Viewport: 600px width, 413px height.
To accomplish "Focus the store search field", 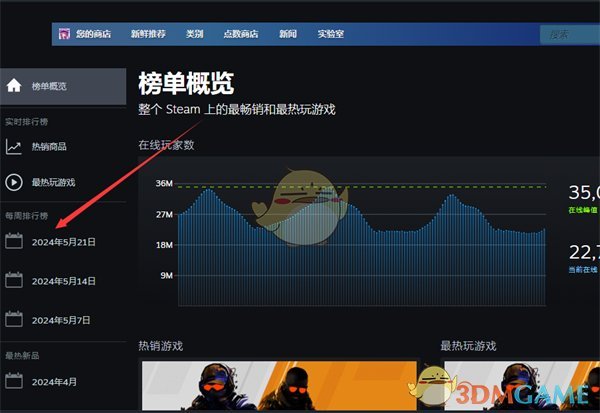I will tap(569, 35).
